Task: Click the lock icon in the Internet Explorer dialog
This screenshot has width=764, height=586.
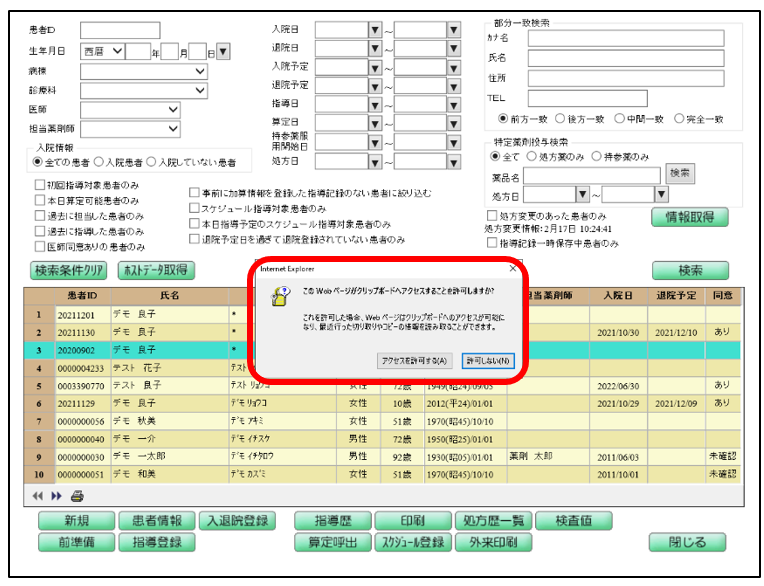Action: [x=277, y=297]
